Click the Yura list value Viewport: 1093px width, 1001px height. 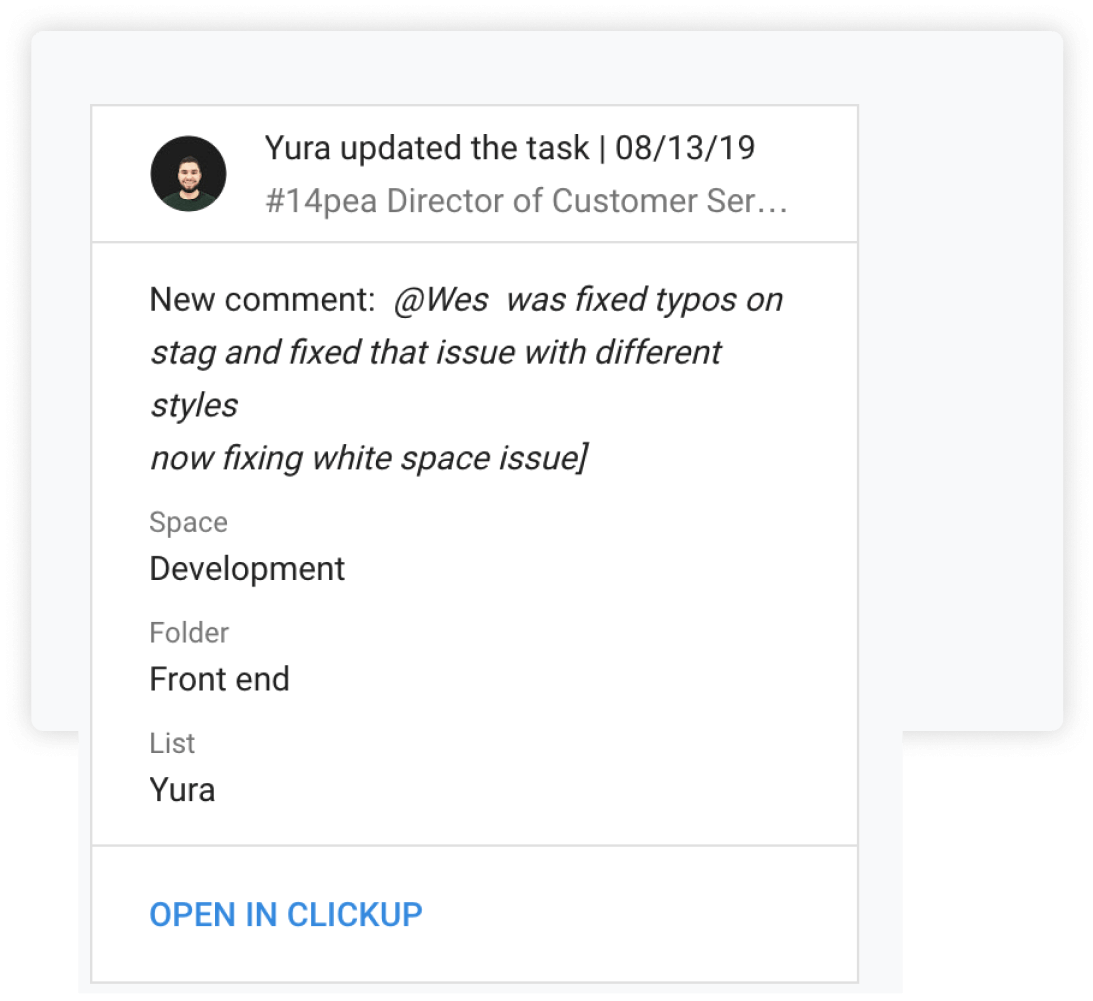click(182, 790)
